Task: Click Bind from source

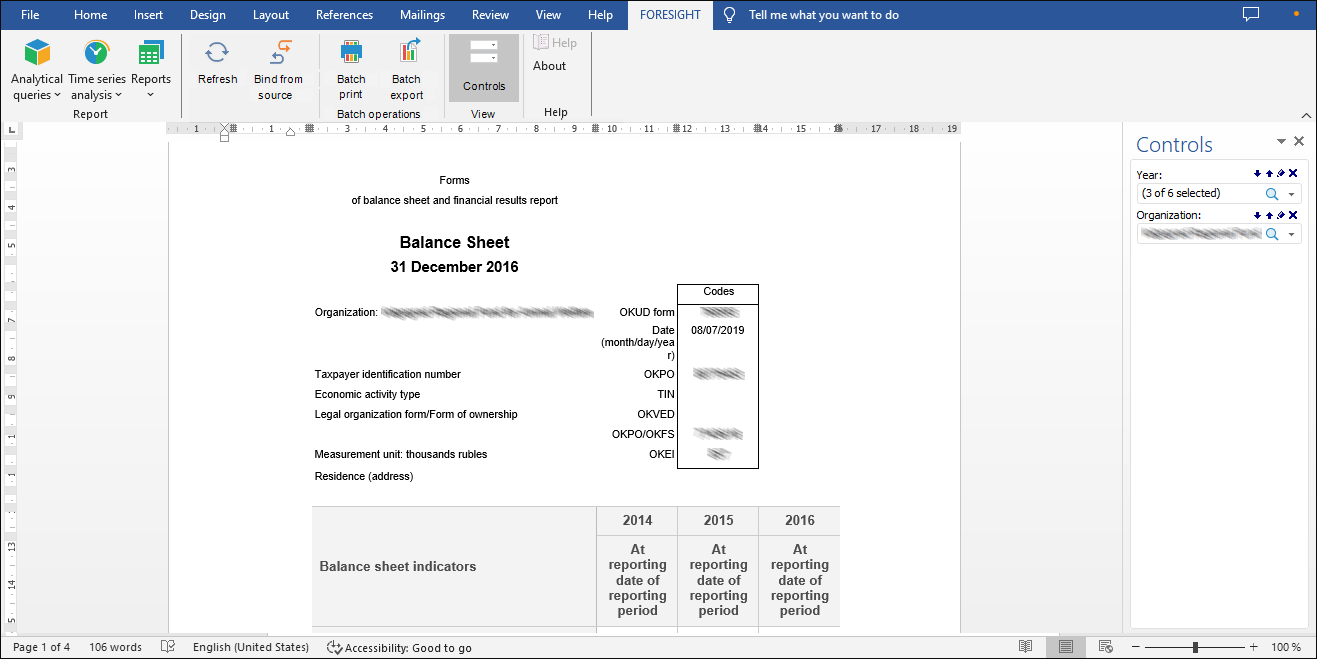Action: pos(277,70)
